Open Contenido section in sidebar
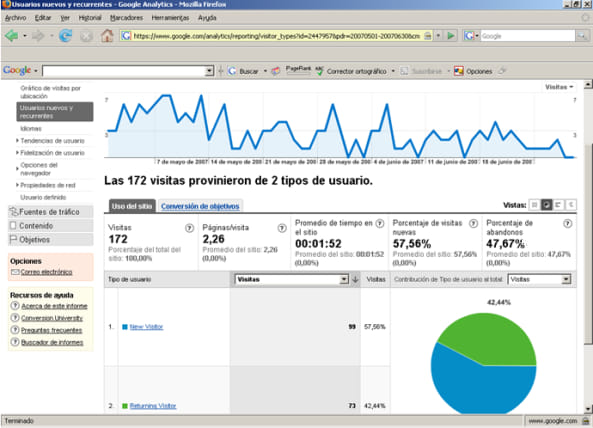 click(x=51, y=226)
